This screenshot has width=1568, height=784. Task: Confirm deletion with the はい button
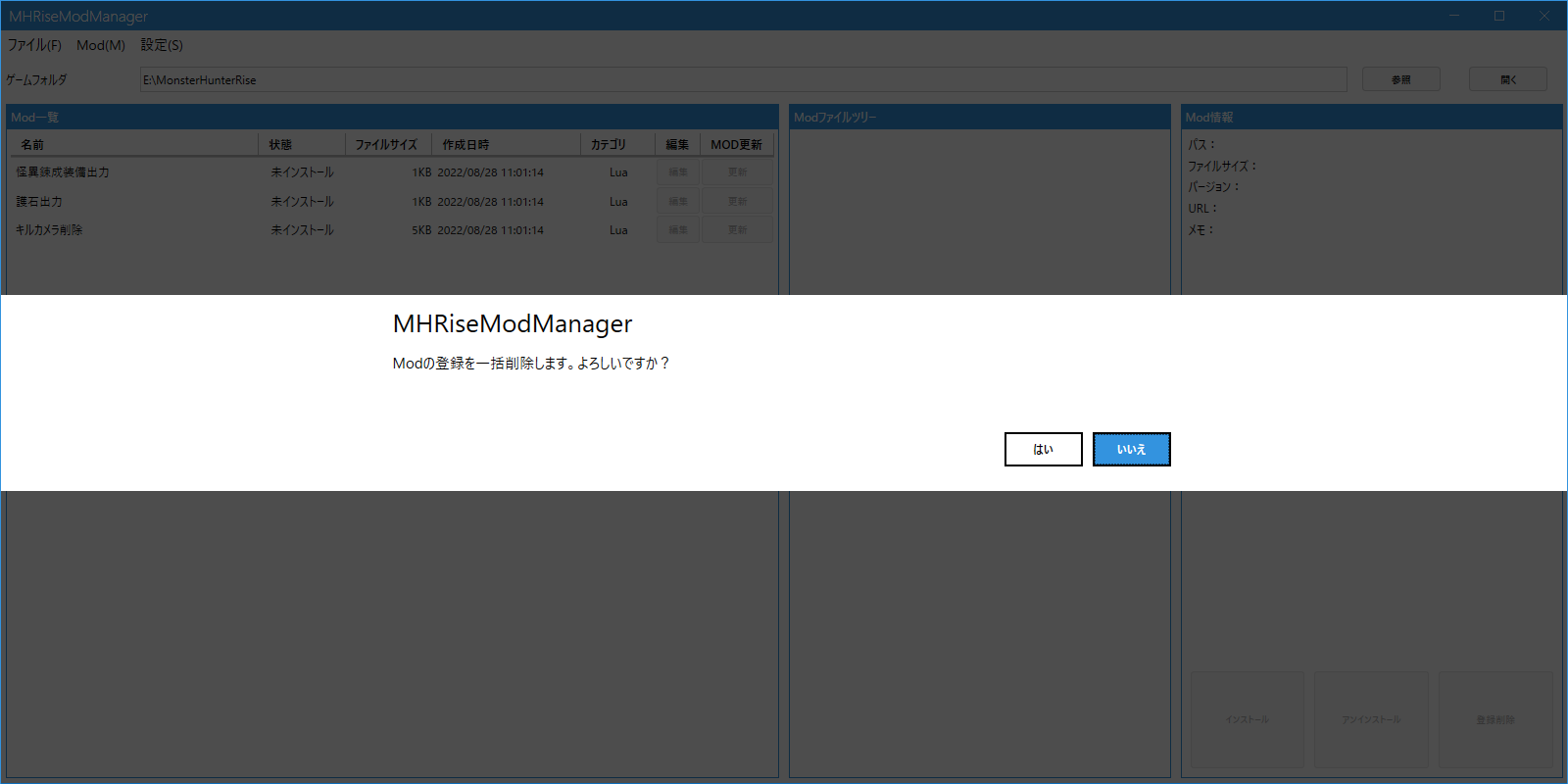pos(1043,449)
